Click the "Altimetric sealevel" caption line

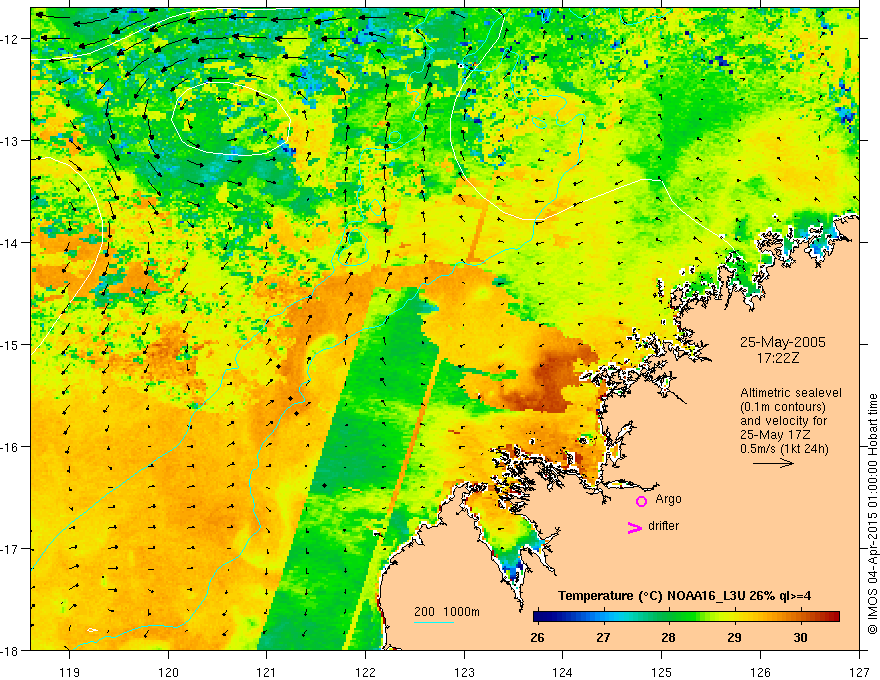(791, 393)
